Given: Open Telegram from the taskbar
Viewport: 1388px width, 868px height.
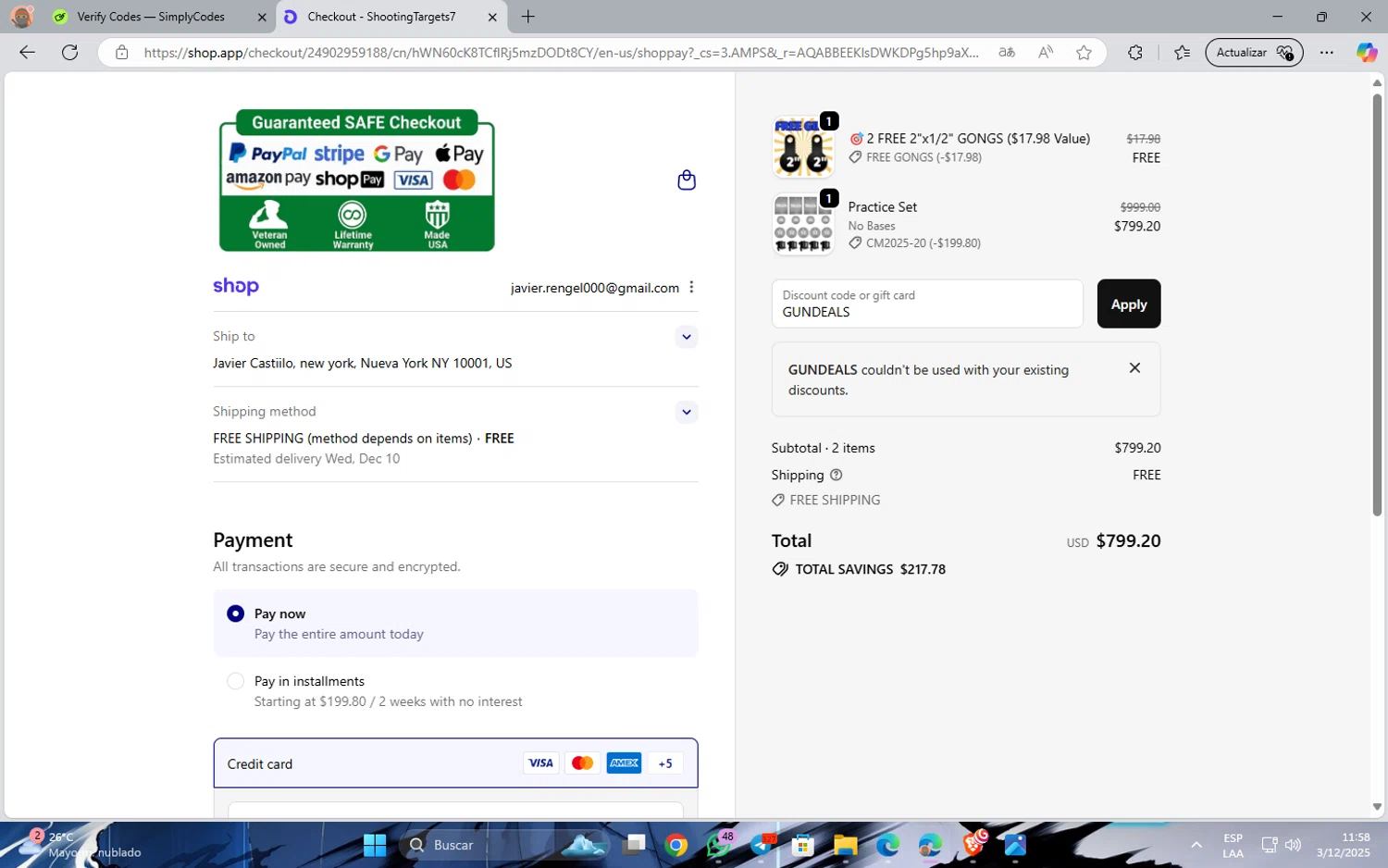Looking at the screenshot, I should tap(763, 845).
